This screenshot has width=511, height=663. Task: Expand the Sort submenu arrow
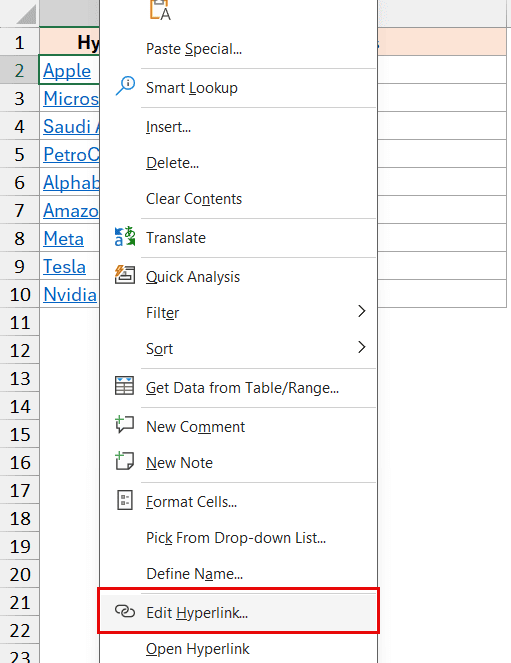point(361,347)
